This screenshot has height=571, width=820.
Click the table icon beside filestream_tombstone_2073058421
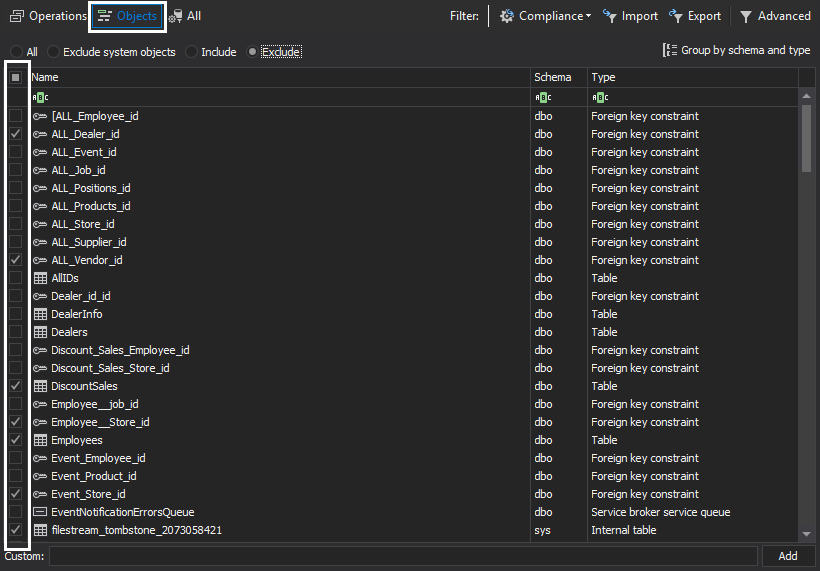(40, 530)
